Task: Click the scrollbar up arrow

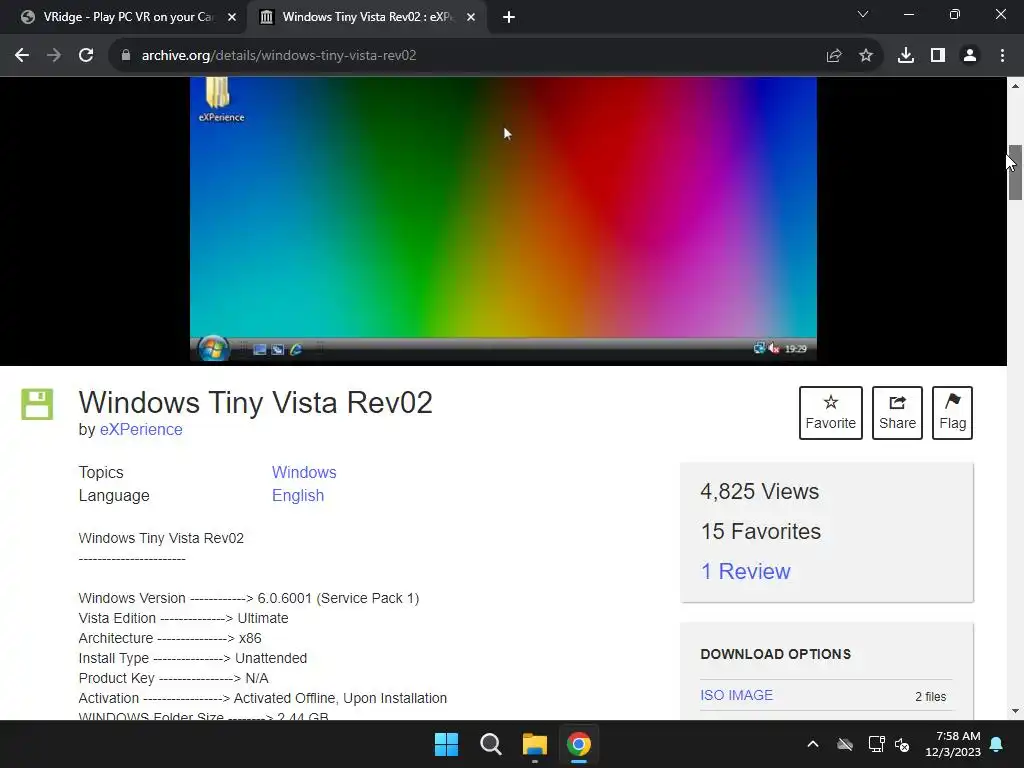Action: point(1015,86)
